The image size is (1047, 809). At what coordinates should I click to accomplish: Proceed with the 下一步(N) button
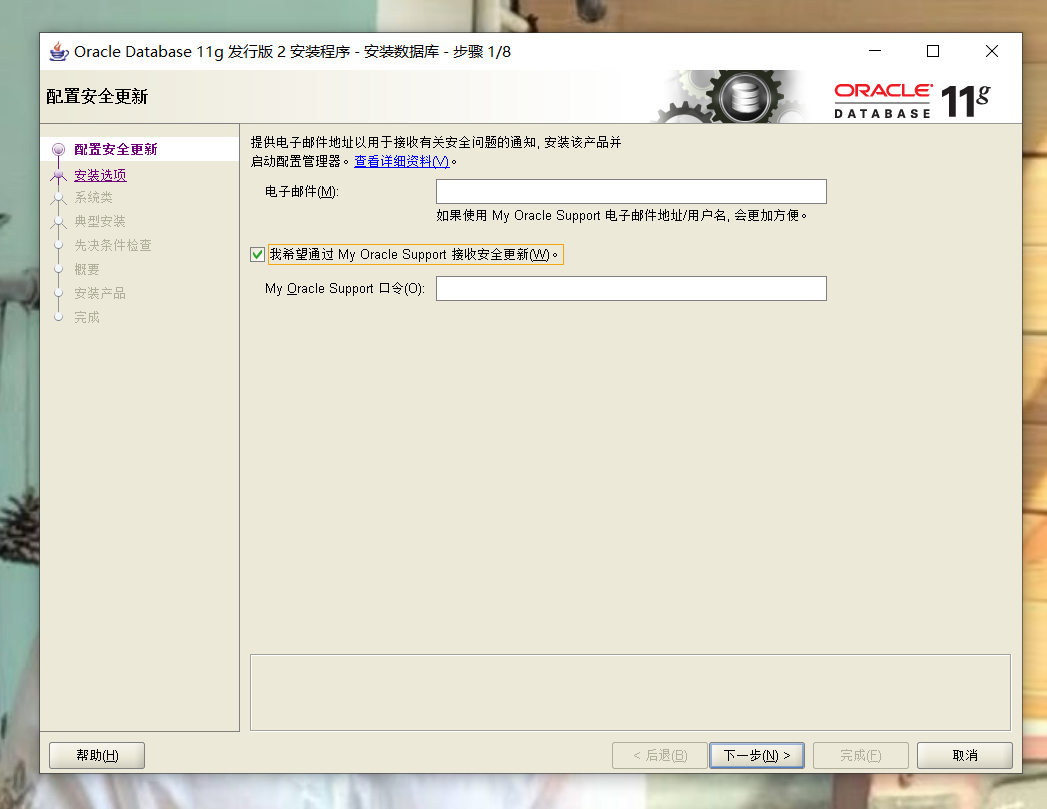coord(757,756)
